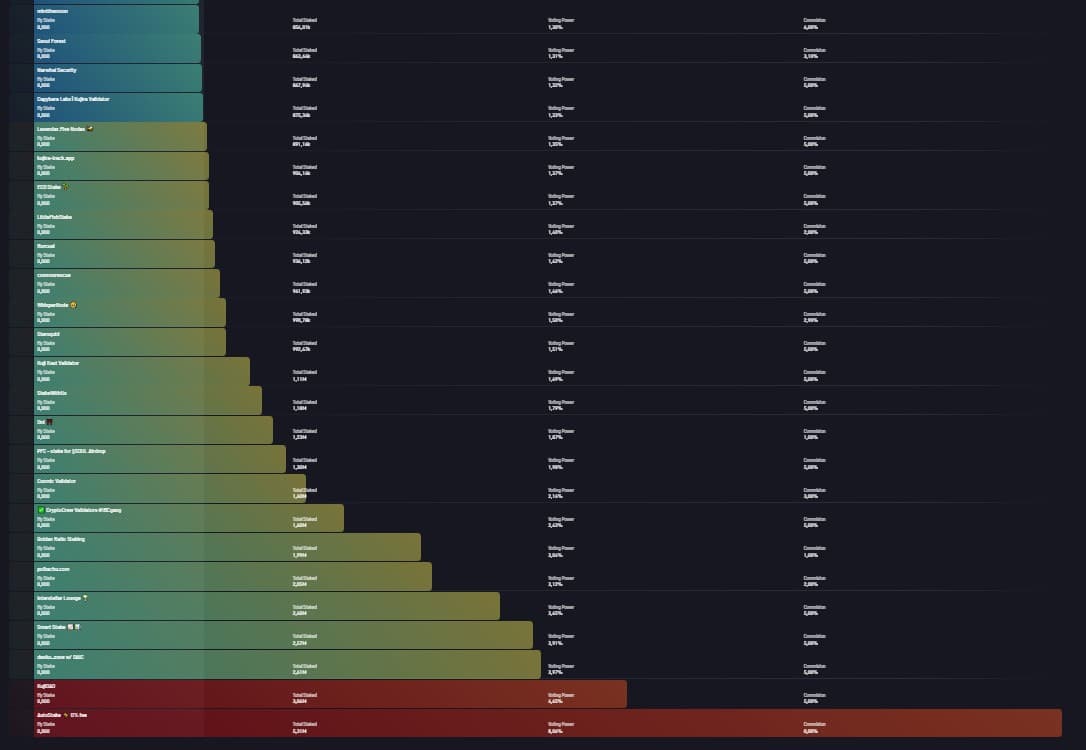Open the Kuji Kast Validator name
Image resolution: width=1086 pixels, height=750 pixels.
(x=57, y=363)
